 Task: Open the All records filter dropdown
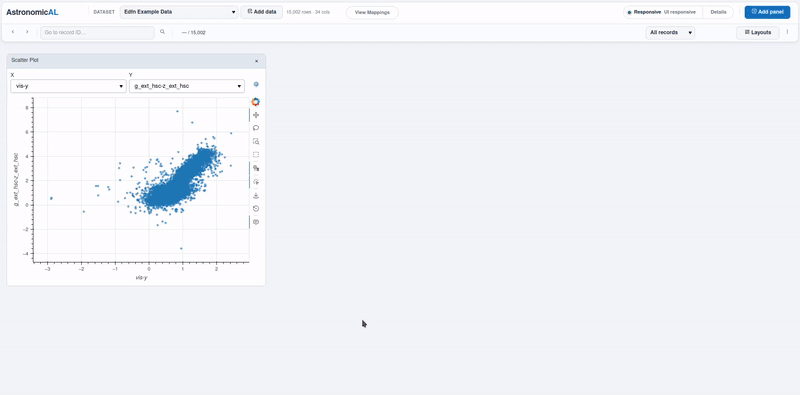pos(670,33)
